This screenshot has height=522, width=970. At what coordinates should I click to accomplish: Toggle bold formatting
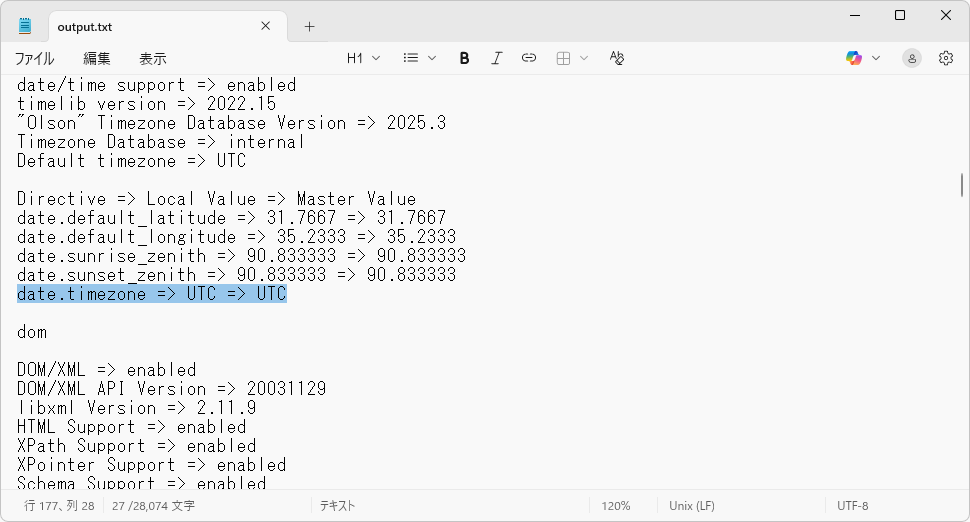[x=464, y=58]
